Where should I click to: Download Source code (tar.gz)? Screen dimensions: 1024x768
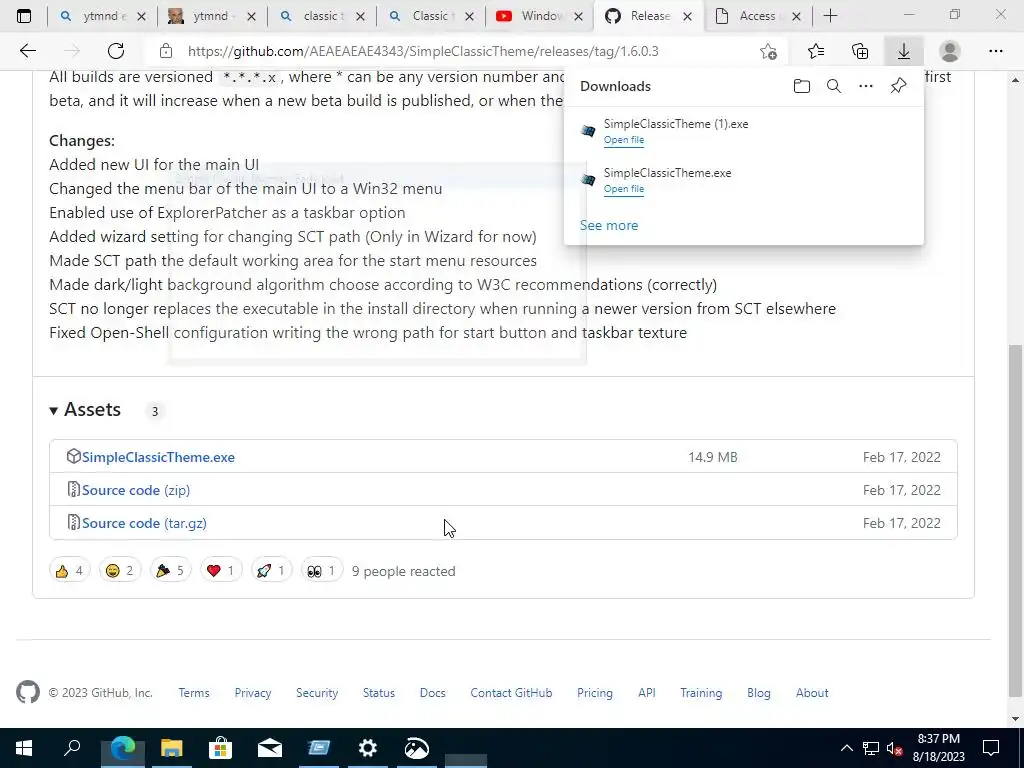tap(144, 523)
